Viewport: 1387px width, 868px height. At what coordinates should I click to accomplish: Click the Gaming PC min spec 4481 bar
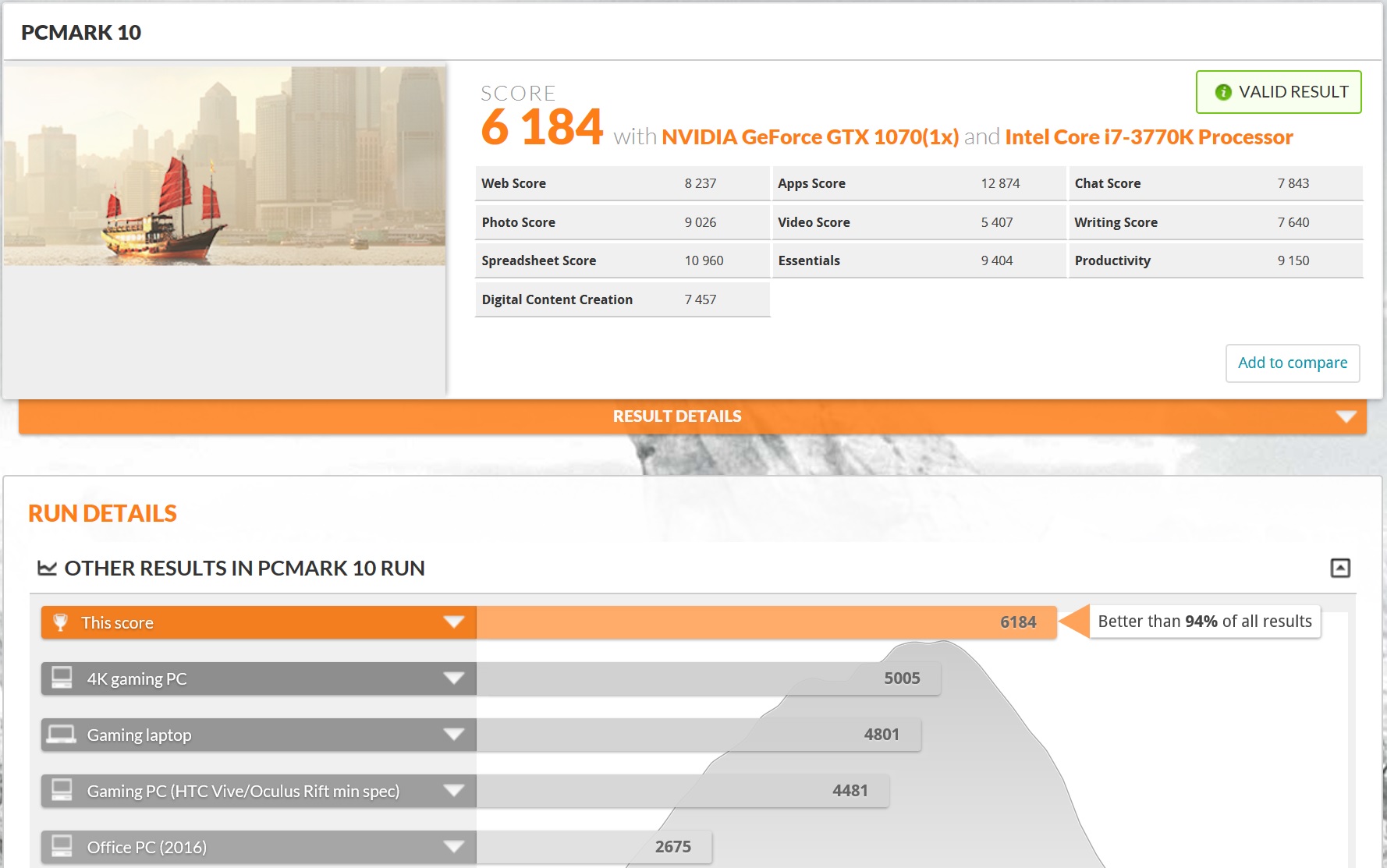pyautogui.click(x=683, y=791)
